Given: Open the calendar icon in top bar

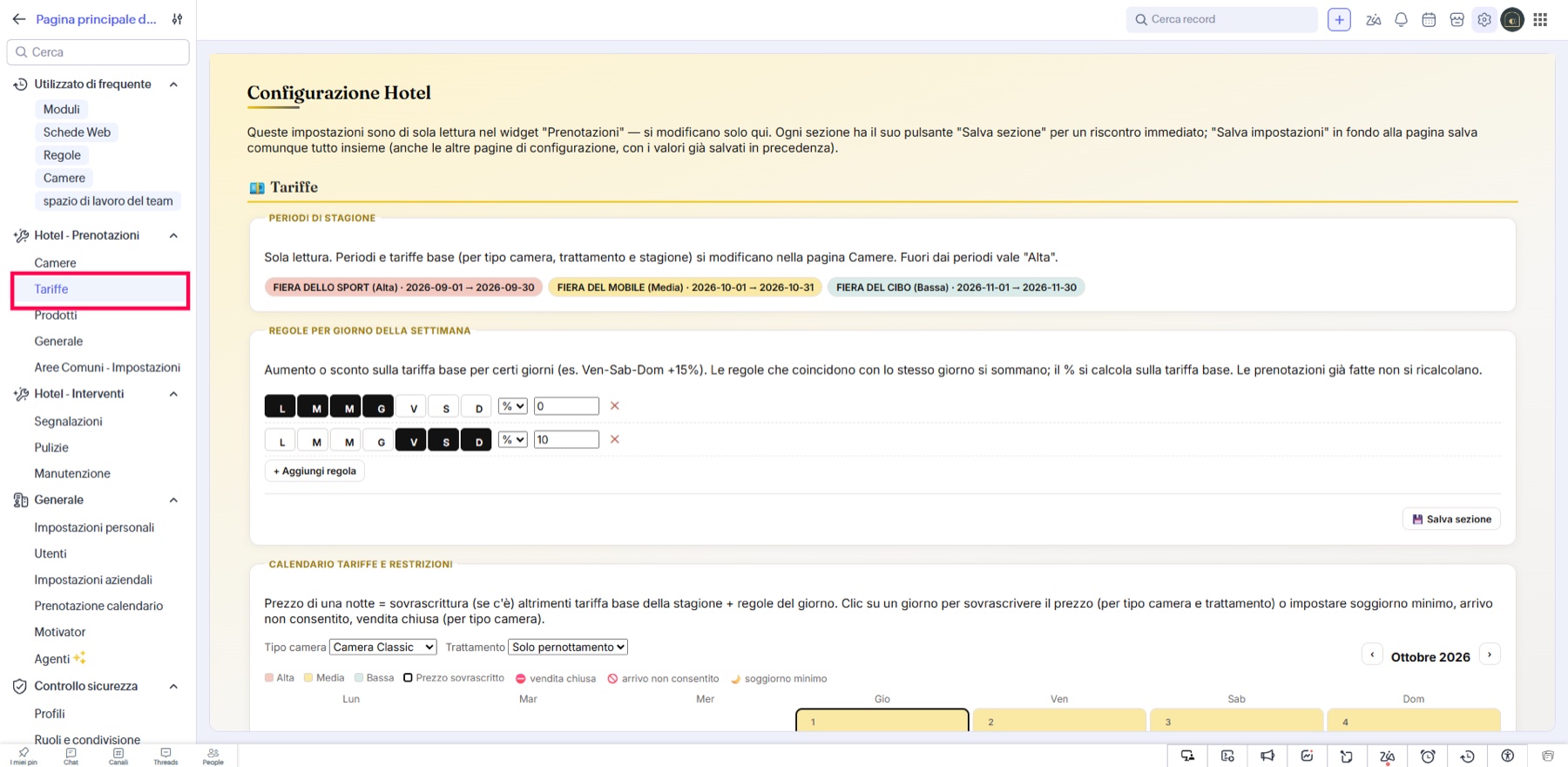Looking at the screenshot, I should click(1429, 19).
